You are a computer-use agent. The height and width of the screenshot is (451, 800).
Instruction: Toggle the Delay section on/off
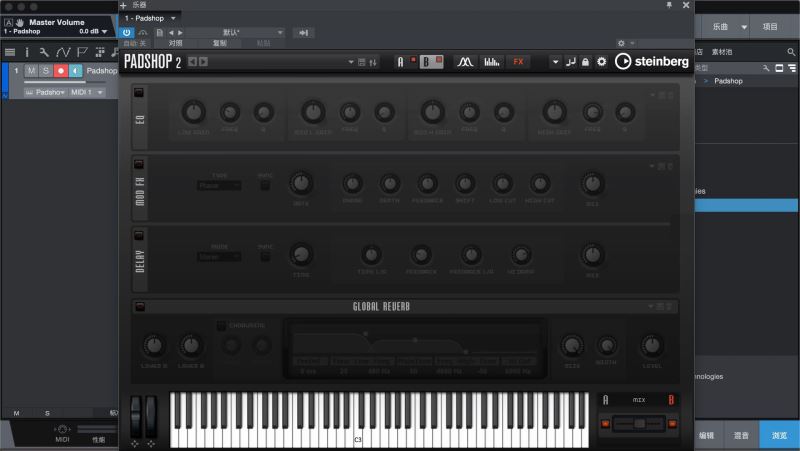point(139,235)
